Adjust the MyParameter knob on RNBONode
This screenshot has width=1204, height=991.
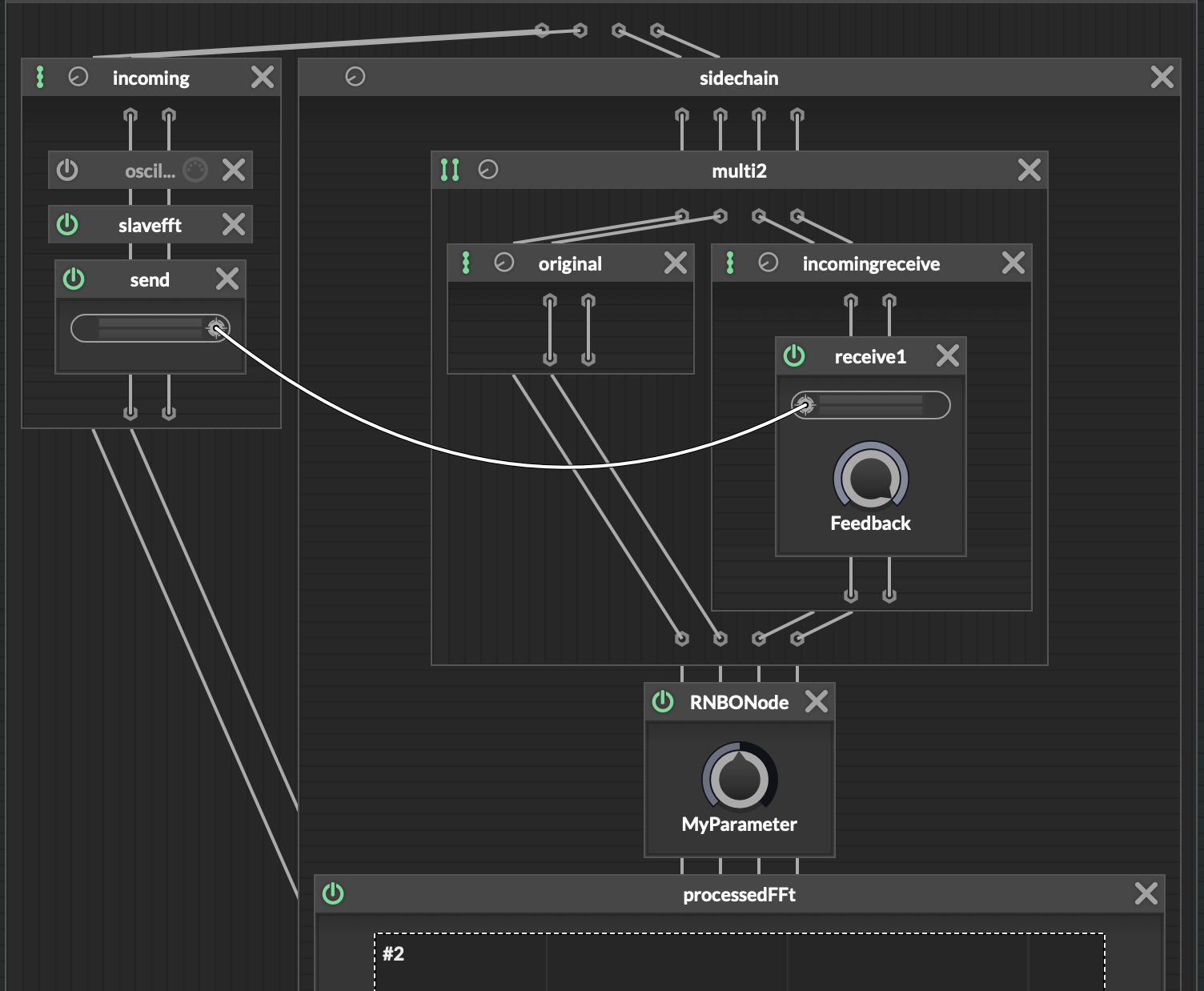(x=740, y=778)
